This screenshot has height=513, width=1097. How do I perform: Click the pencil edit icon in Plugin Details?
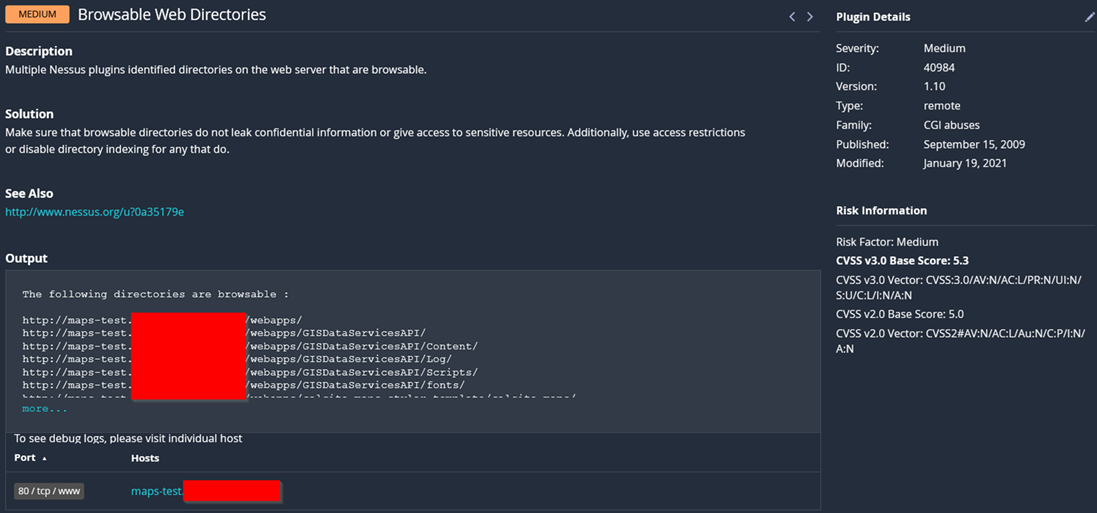[1090, 17]
